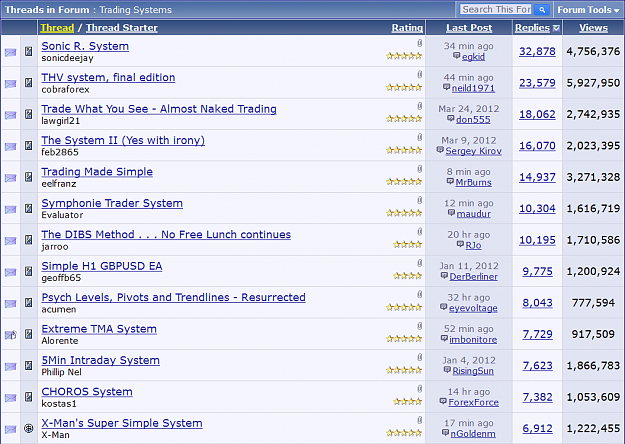The image size is (625, 444).
Task: Sort by Rating column header
Action: pyautogui.click(x=407, y=28)
